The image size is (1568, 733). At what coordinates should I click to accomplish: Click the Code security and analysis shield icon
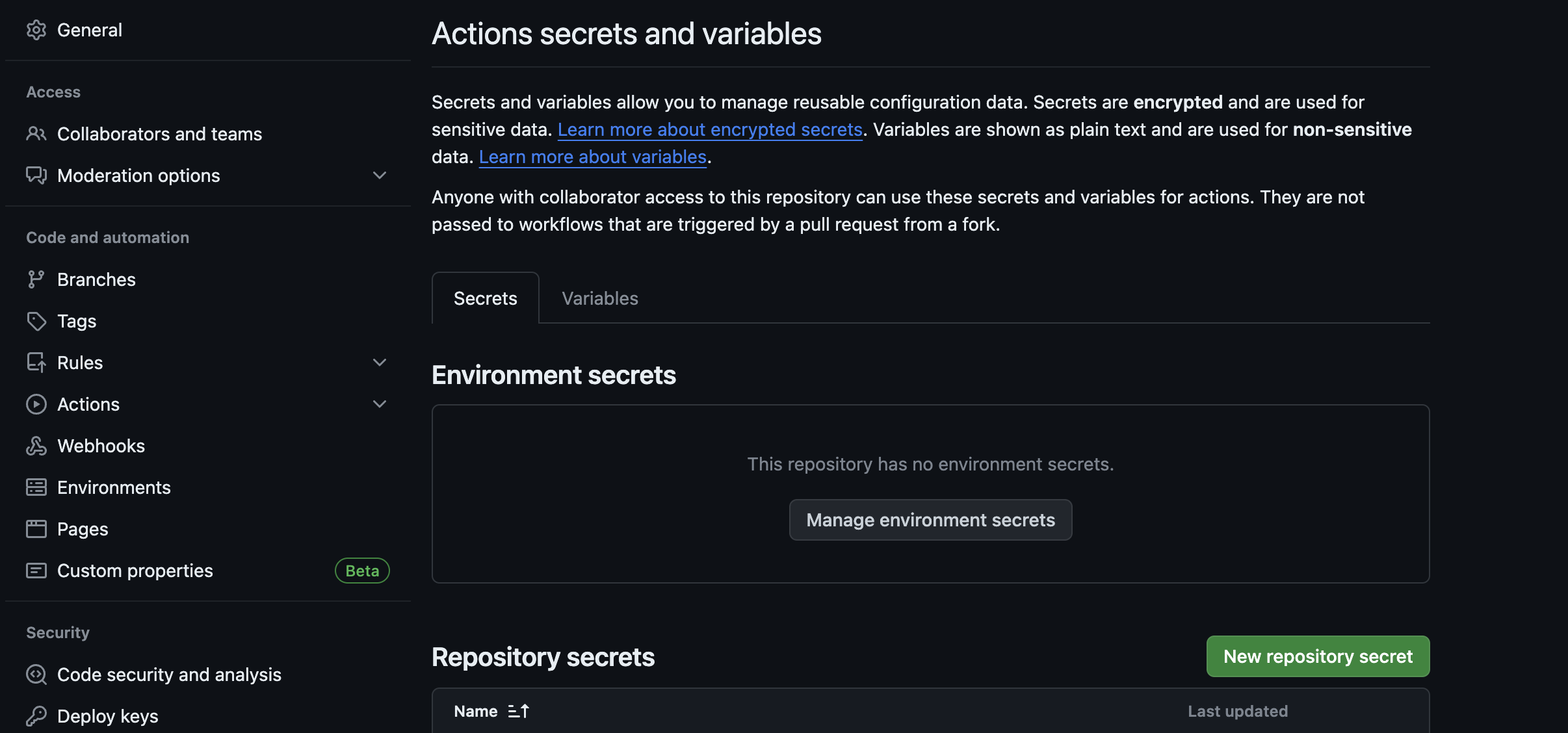pyautogui.click(x=37, y=675)
